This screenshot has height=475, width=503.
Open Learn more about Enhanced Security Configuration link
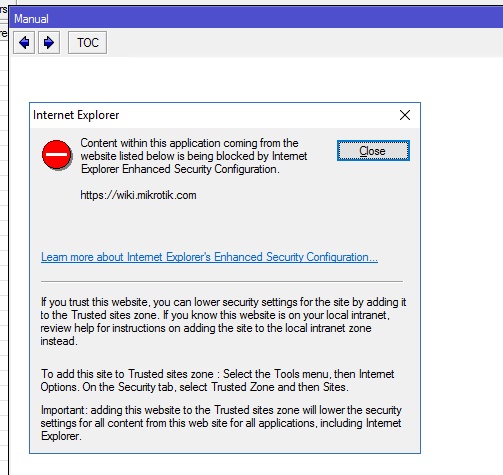(209, 257)
